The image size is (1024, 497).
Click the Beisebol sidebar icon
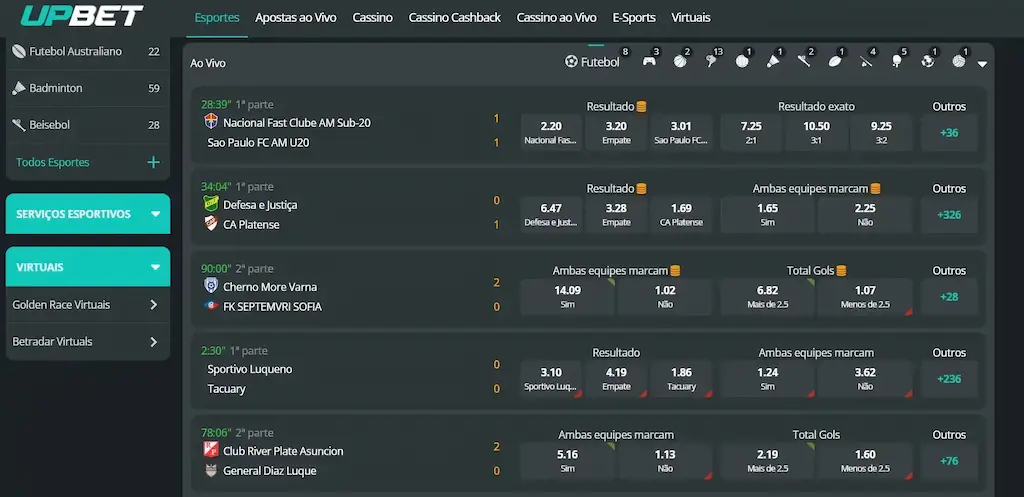(x=19, y=125)
